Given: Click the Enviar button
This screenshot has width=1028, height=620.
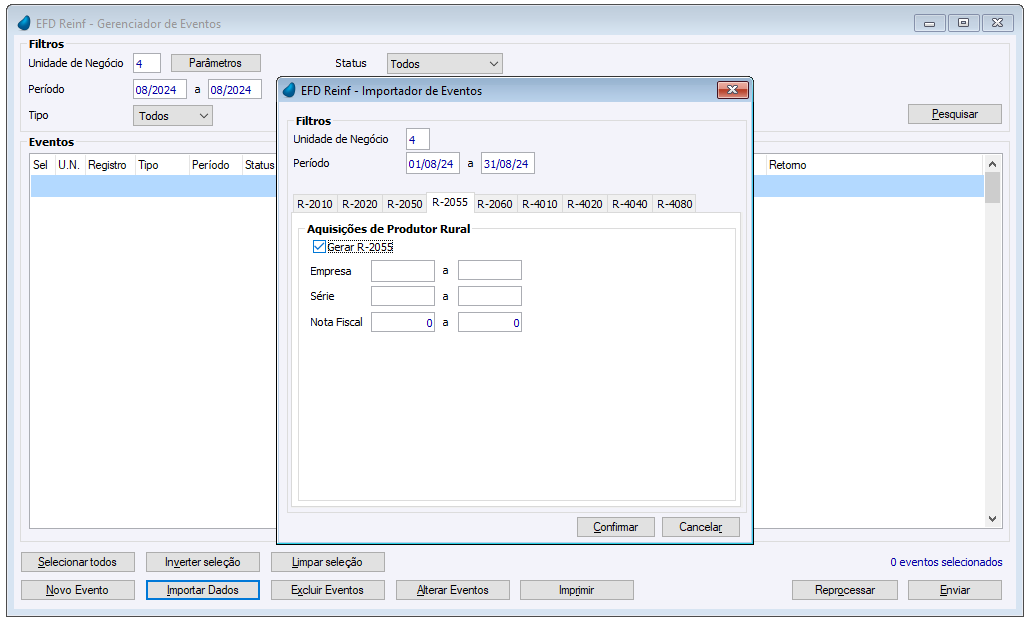Looking at the screenshot, I should [x=955, y=590].
